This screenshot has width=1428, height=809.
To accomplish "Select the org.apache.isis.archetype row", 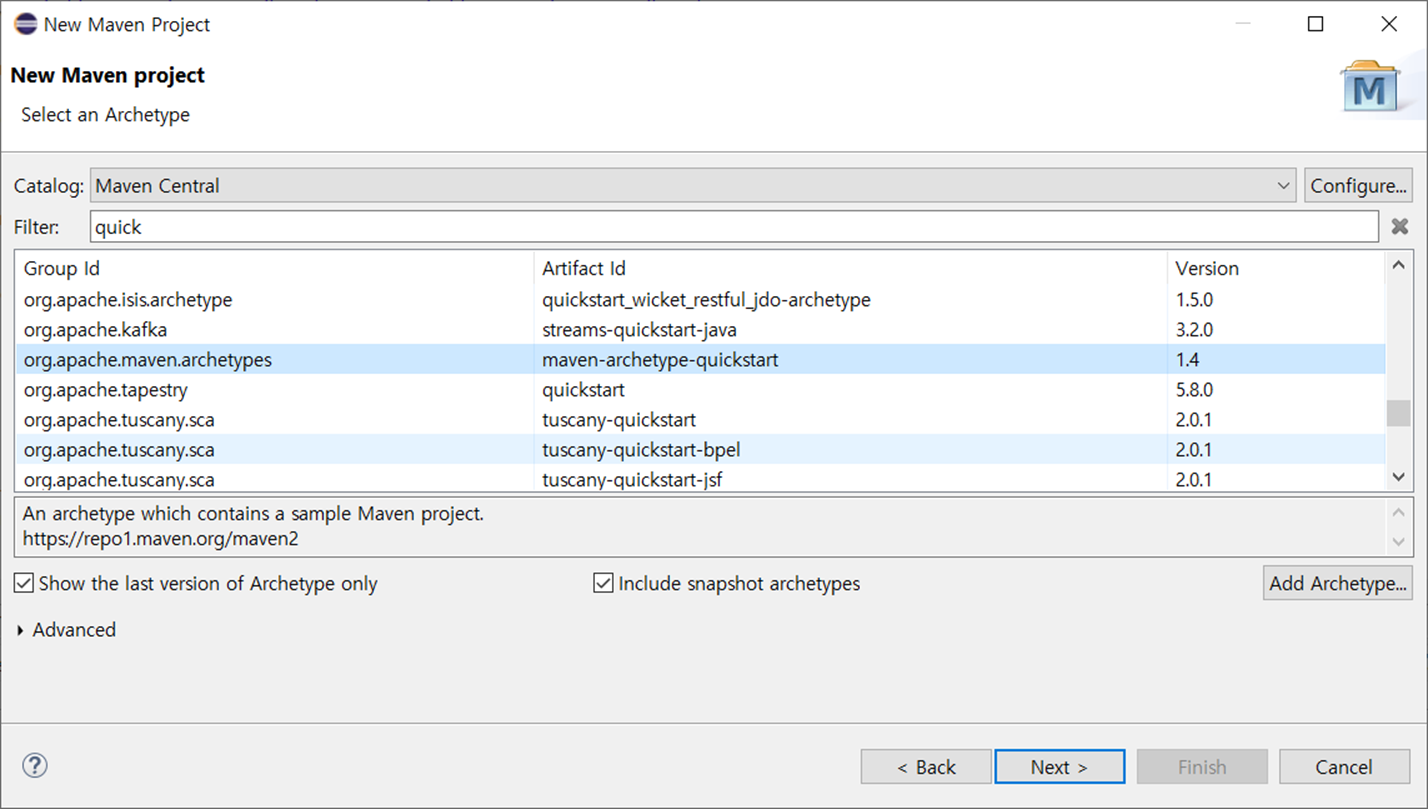I will tap(700, 299).
